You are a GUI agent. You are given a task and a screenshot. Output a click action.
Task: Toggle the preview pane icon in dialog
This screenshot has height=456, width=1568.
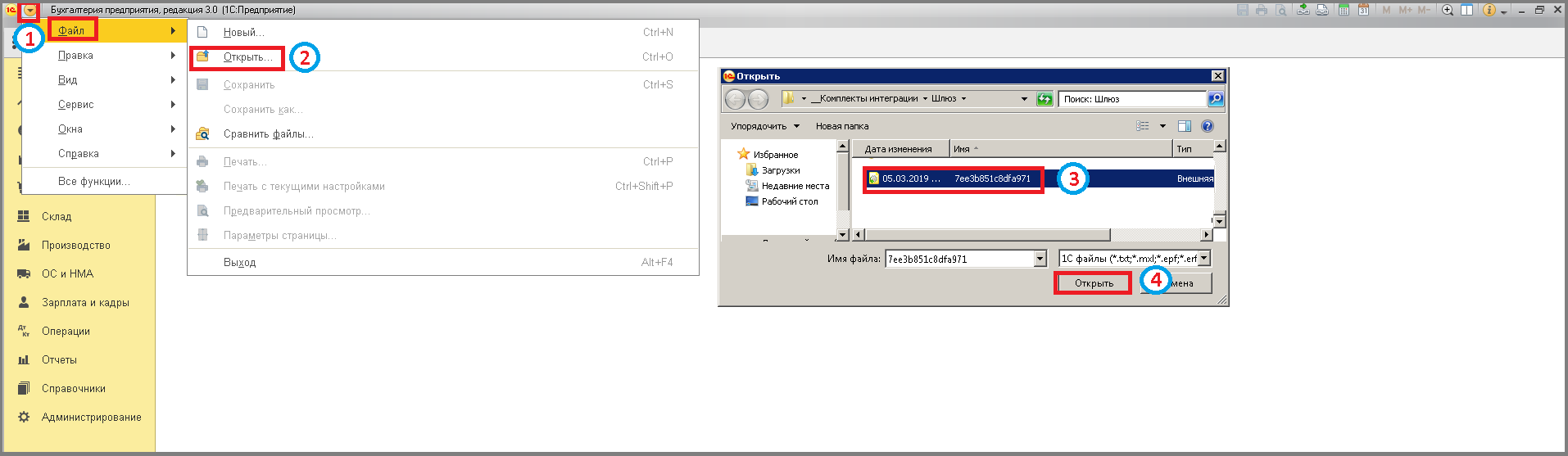[1184, 126]
